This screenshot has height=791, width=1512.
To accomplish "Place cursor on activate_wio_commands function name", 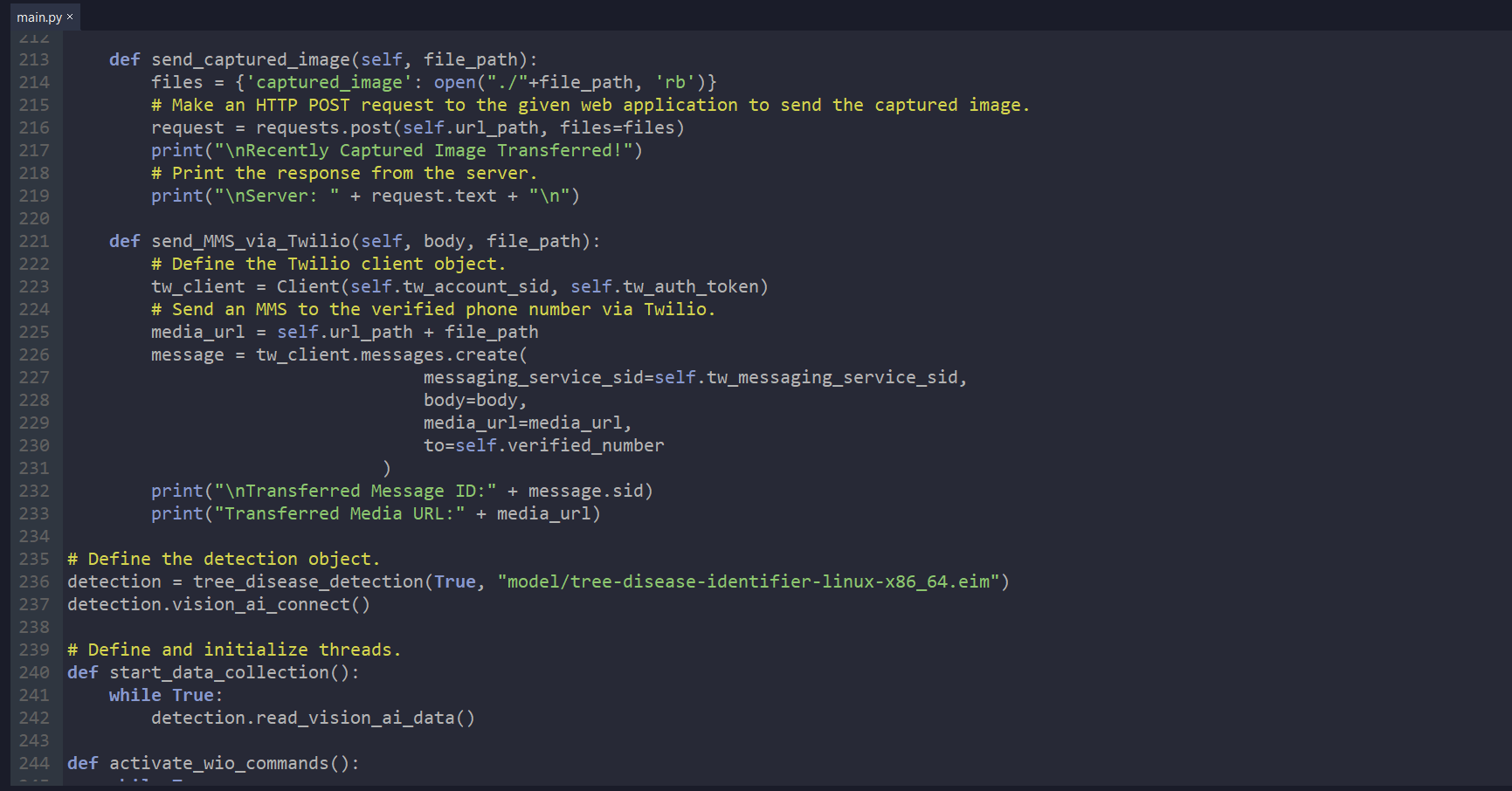I will (x=218, y=763).
